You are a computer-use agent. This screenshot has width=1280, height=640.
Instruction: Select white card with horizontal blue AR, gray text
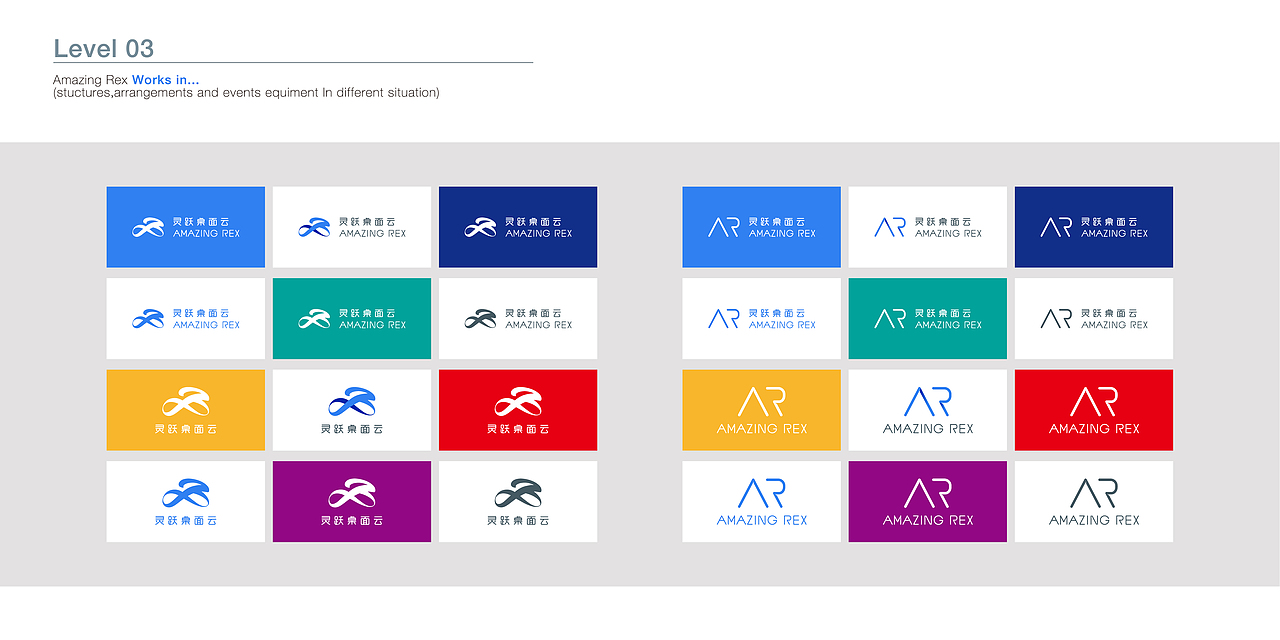[928, 227]
